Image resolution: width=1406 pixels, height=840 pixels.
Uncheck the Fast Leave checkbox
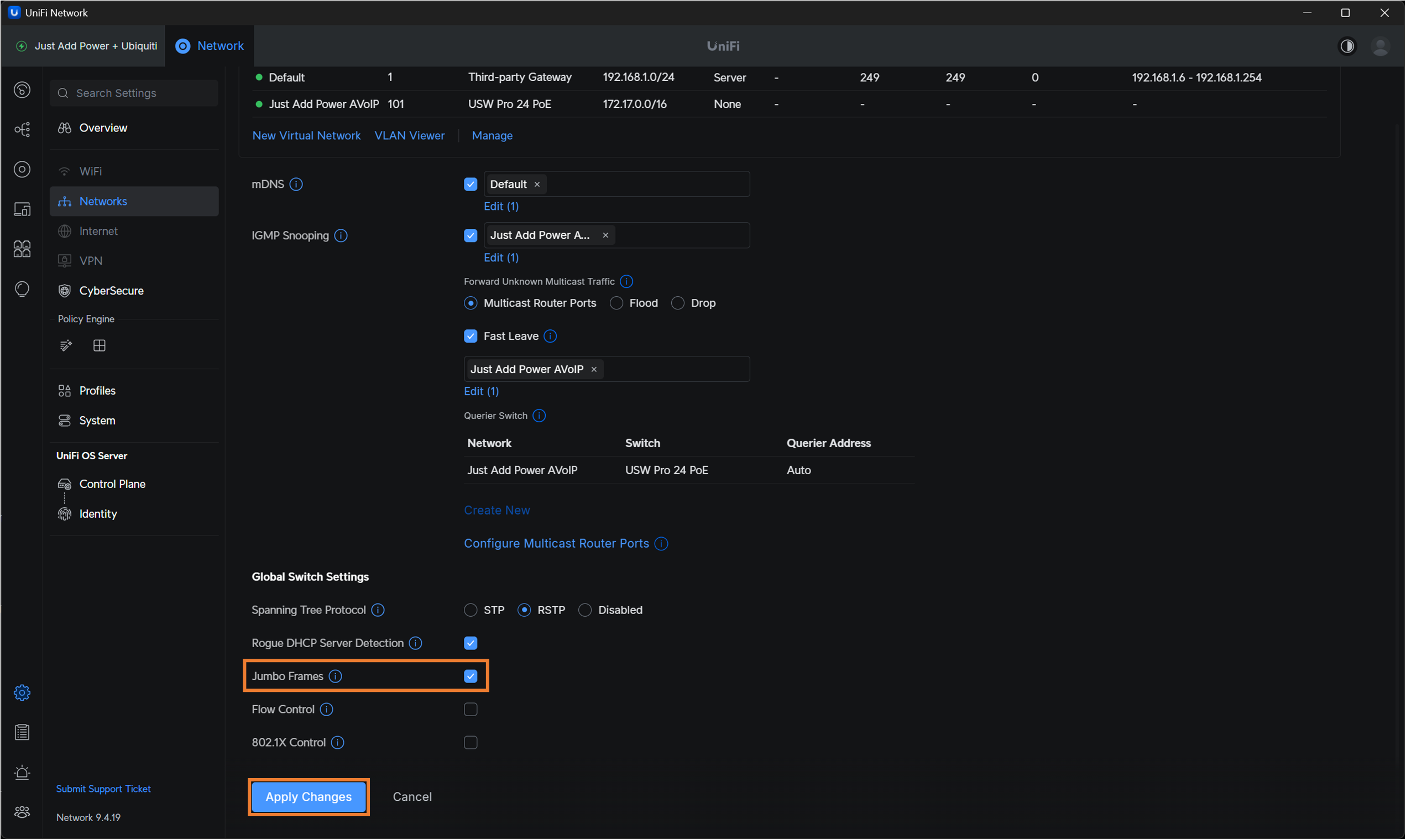coord(470,336)
